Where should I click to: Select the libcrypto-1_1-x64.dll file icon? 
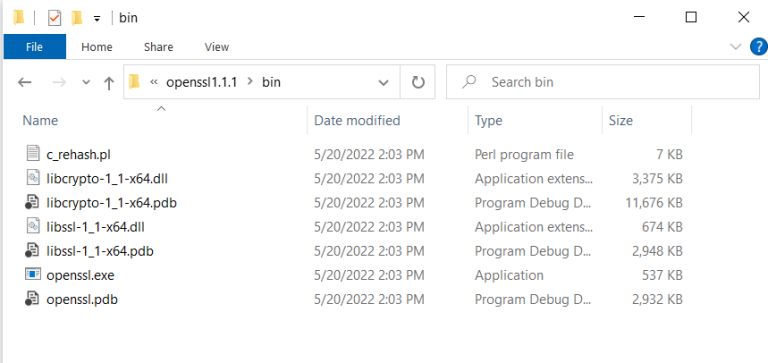click(33, 178)
